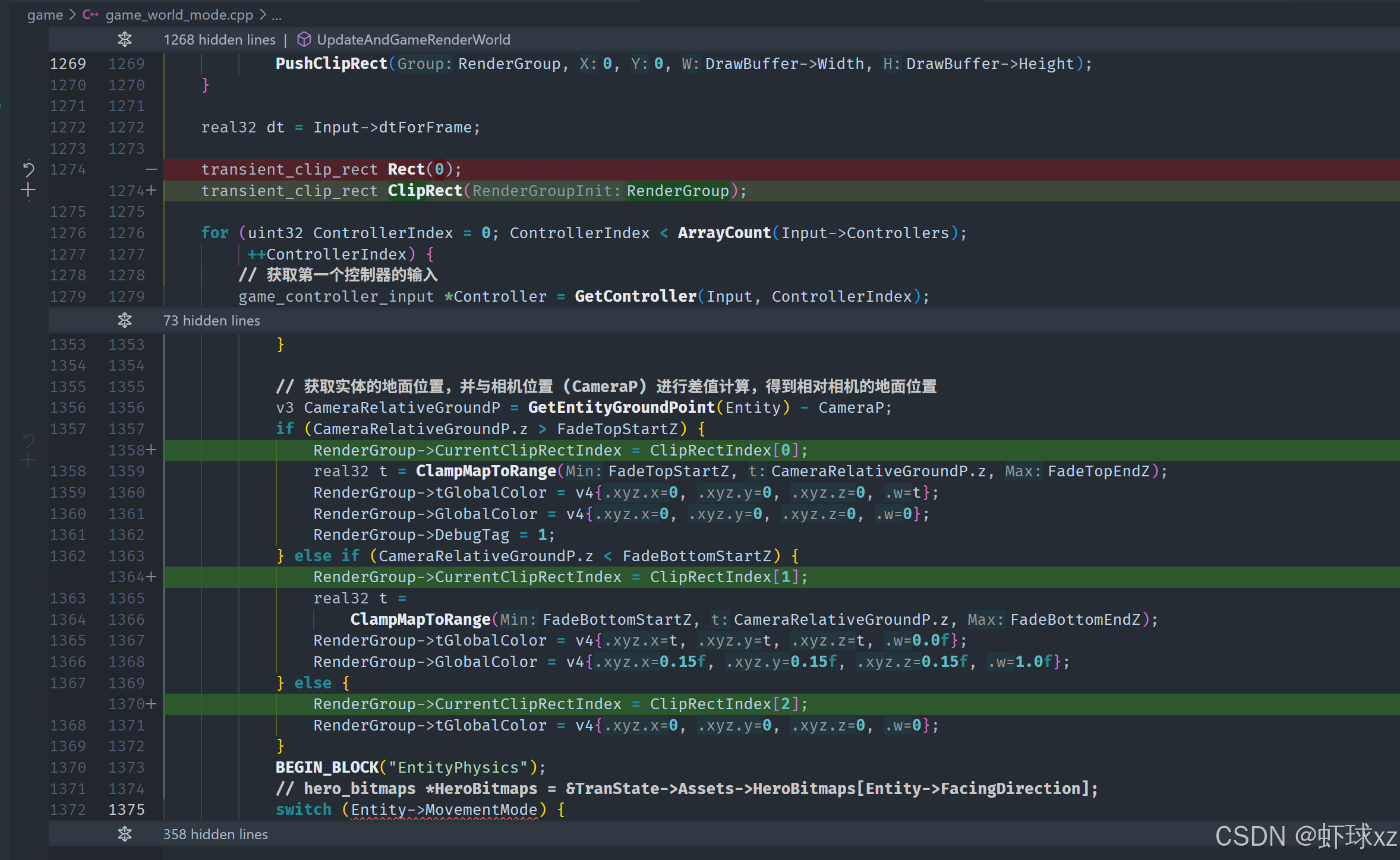Image resolution: width=1400 pixels, height=860 pixels.
Task: Open game_world_mode.cpp breadcrumb item
Action: 179,15
